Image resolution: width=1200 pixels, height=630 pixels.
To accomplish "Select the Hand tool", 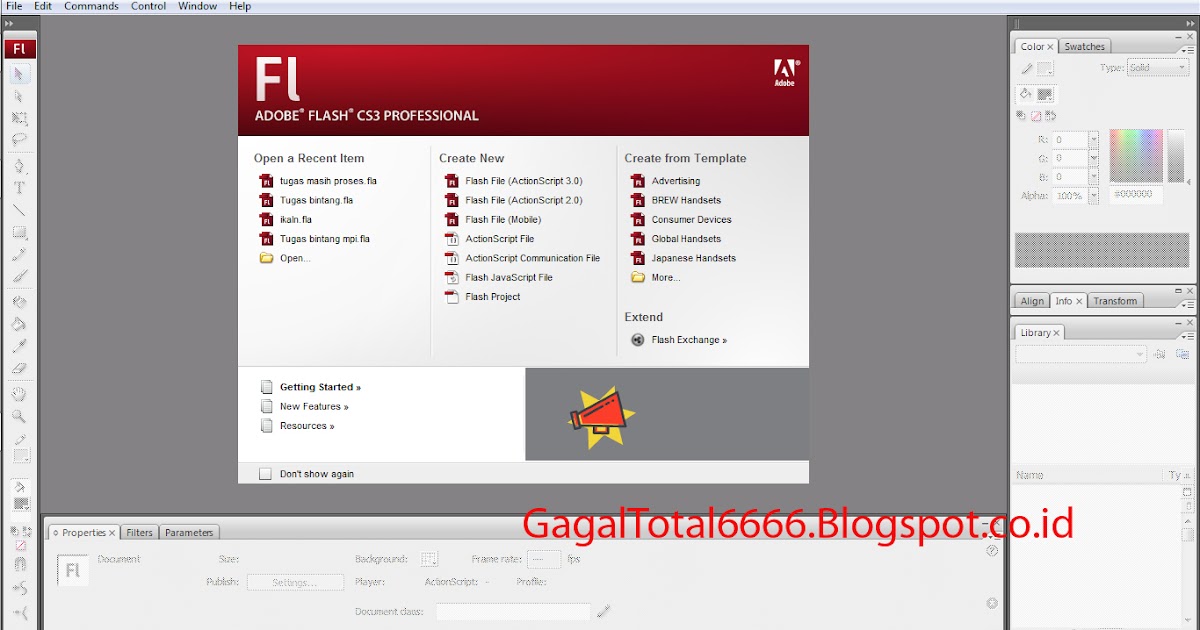I will tap(19, 394).
